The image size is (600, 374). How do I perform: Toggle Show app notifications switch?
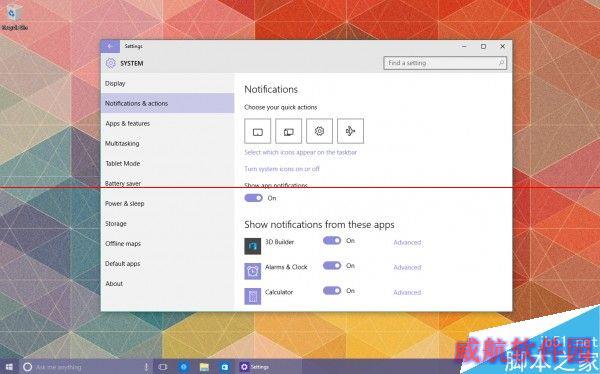click(254, 198)
